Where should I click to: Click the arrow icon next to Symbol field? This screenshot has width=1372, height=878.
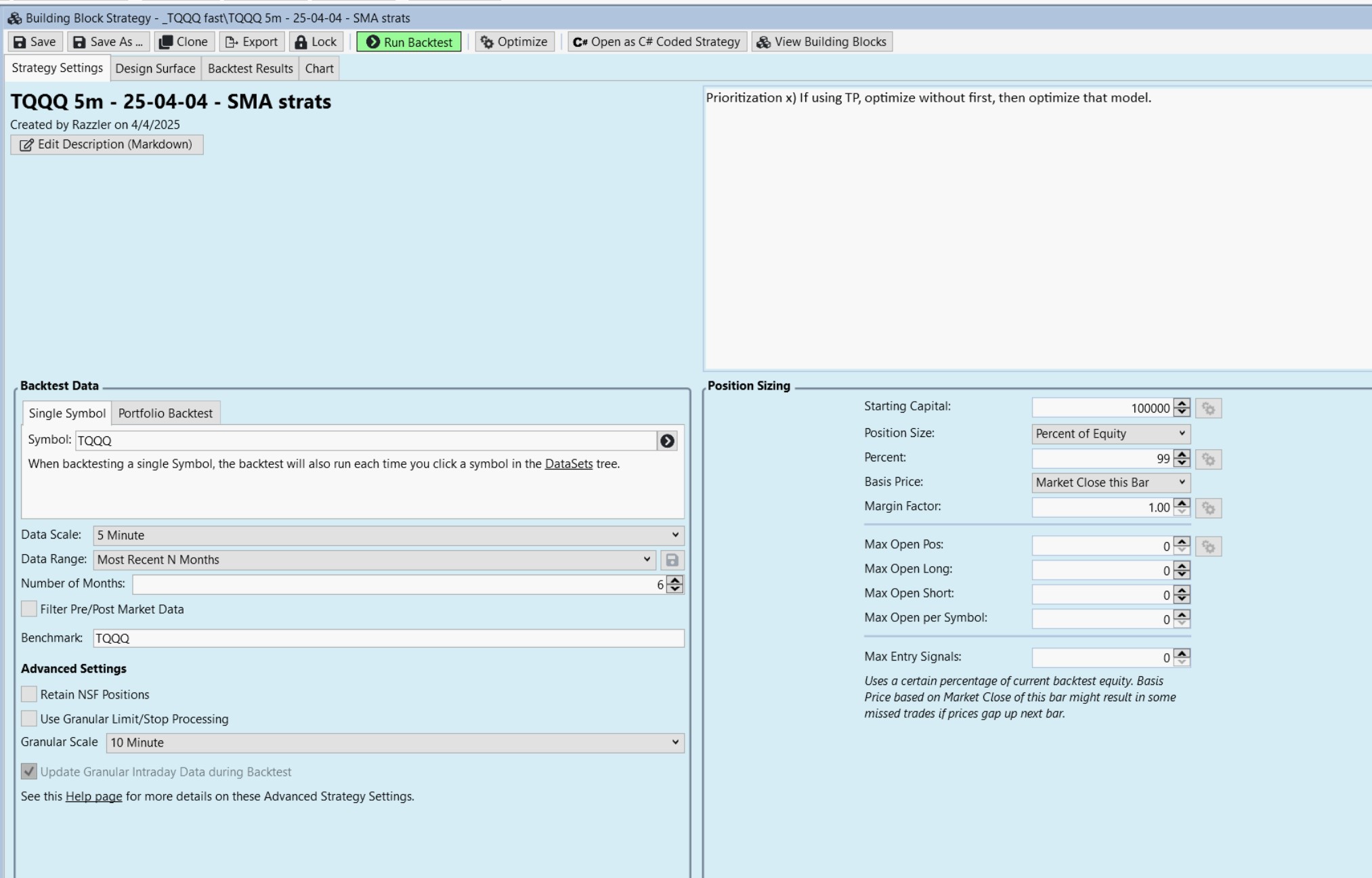(667, 441)
